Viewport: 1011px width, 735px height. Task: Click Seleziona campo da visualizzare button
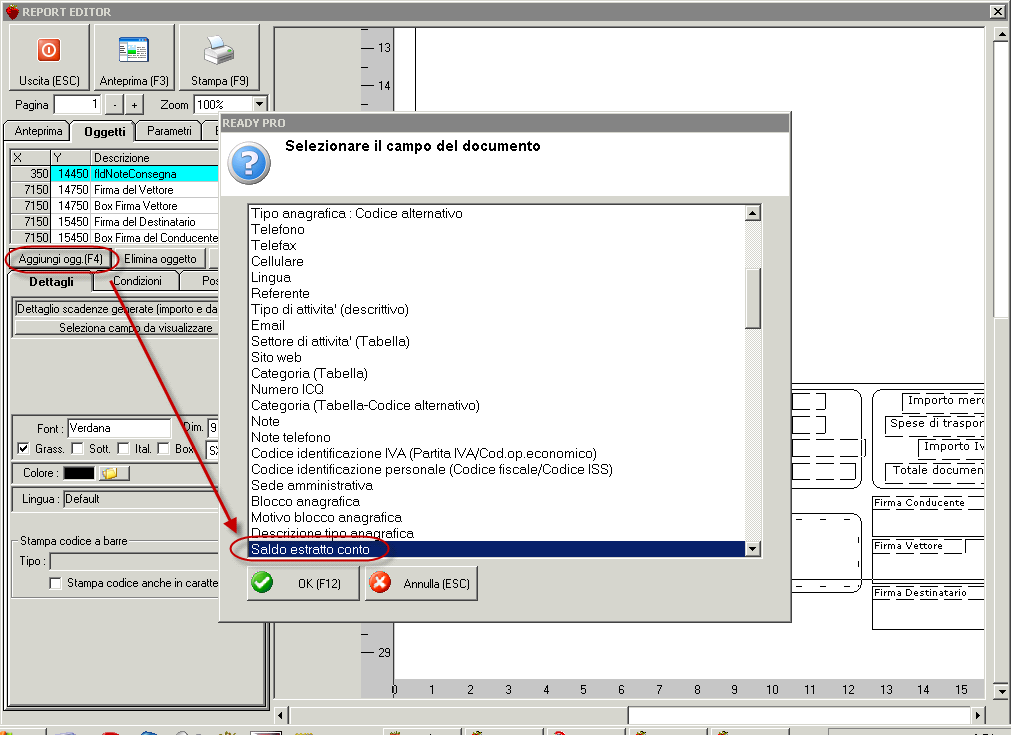pyautogui.click(x=116, y=328)
